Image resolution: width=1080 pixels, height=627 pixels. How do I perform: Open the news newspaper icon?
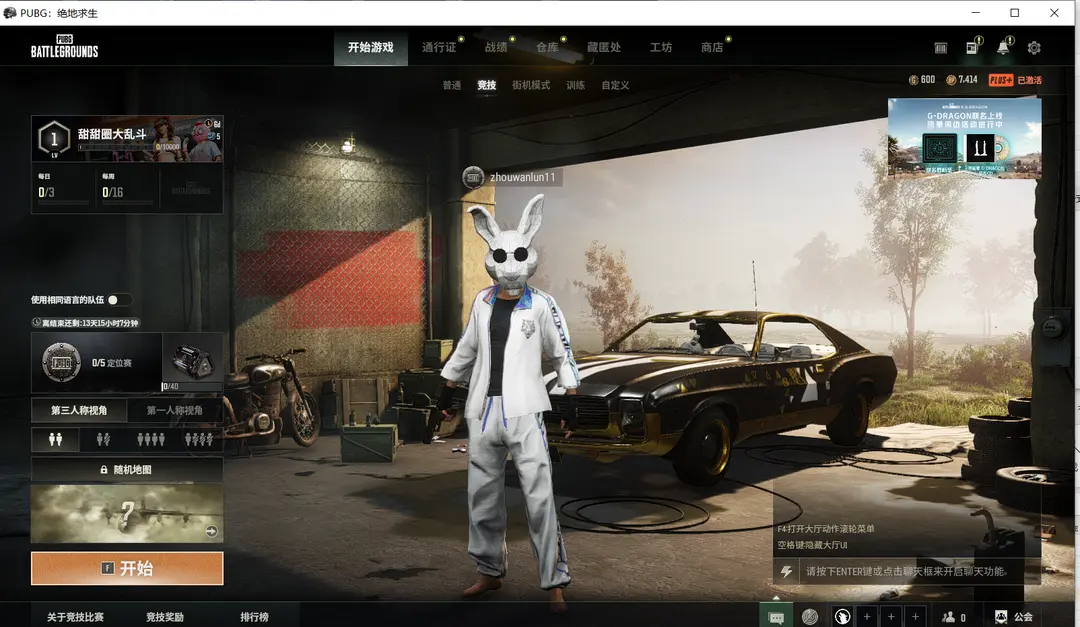(973, 47)
